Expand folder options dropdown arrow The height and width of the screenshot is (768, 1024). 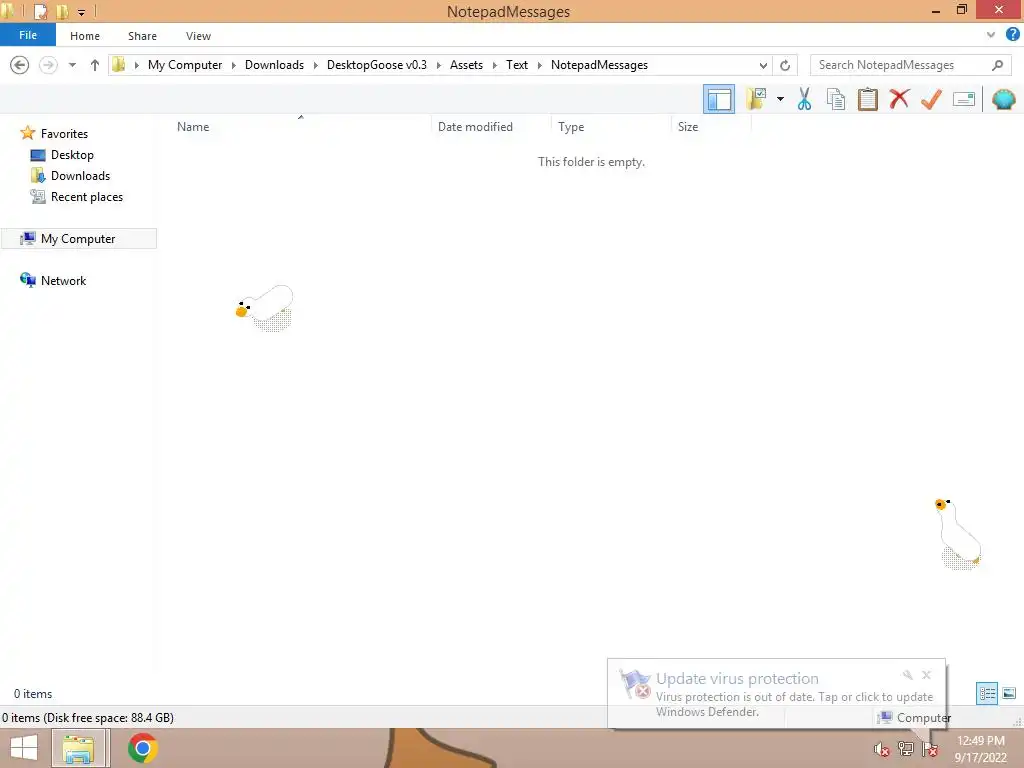point(780,99)
